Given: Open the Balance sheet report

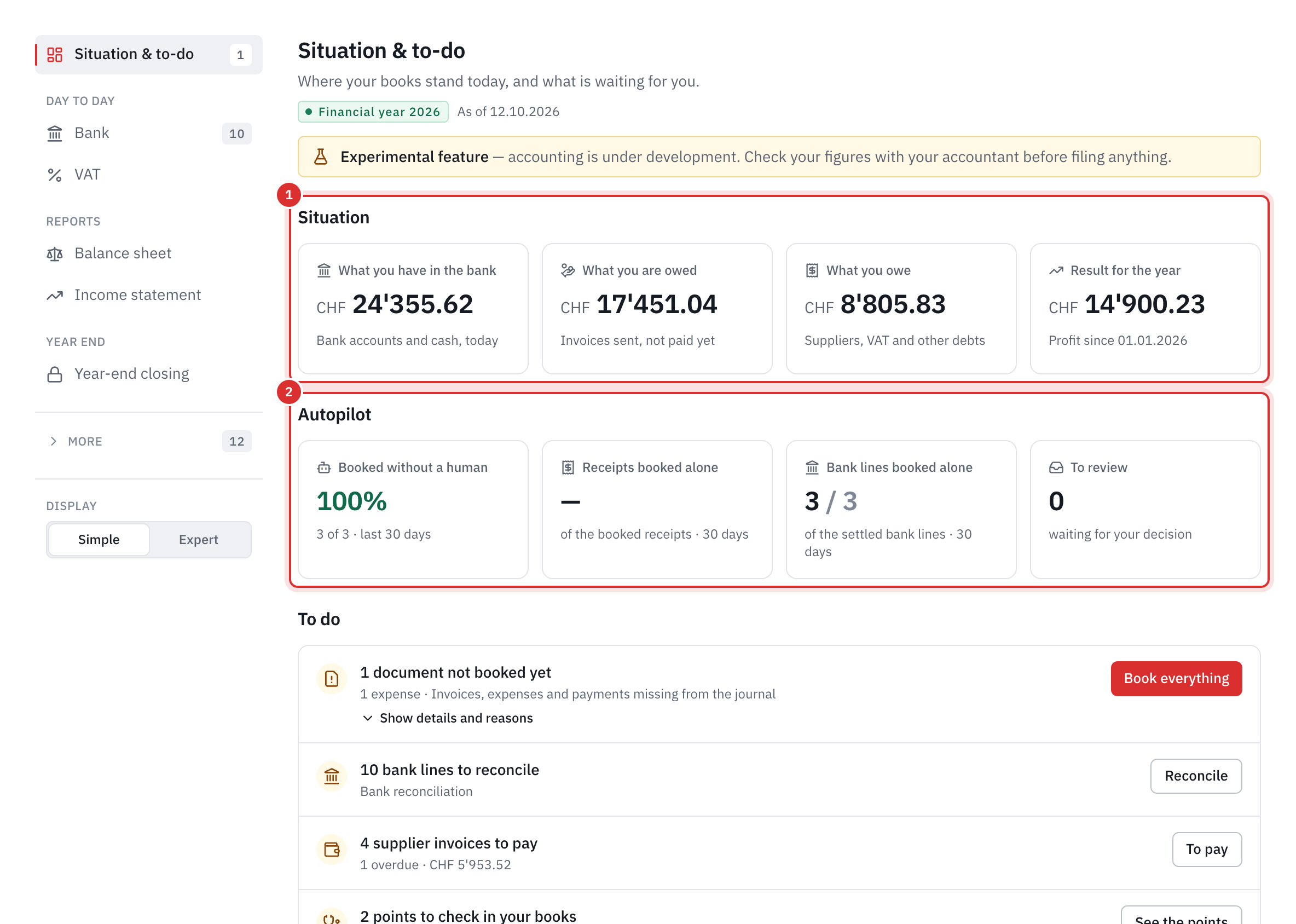Looking at the screenshot, I should (x=149, y=254).
